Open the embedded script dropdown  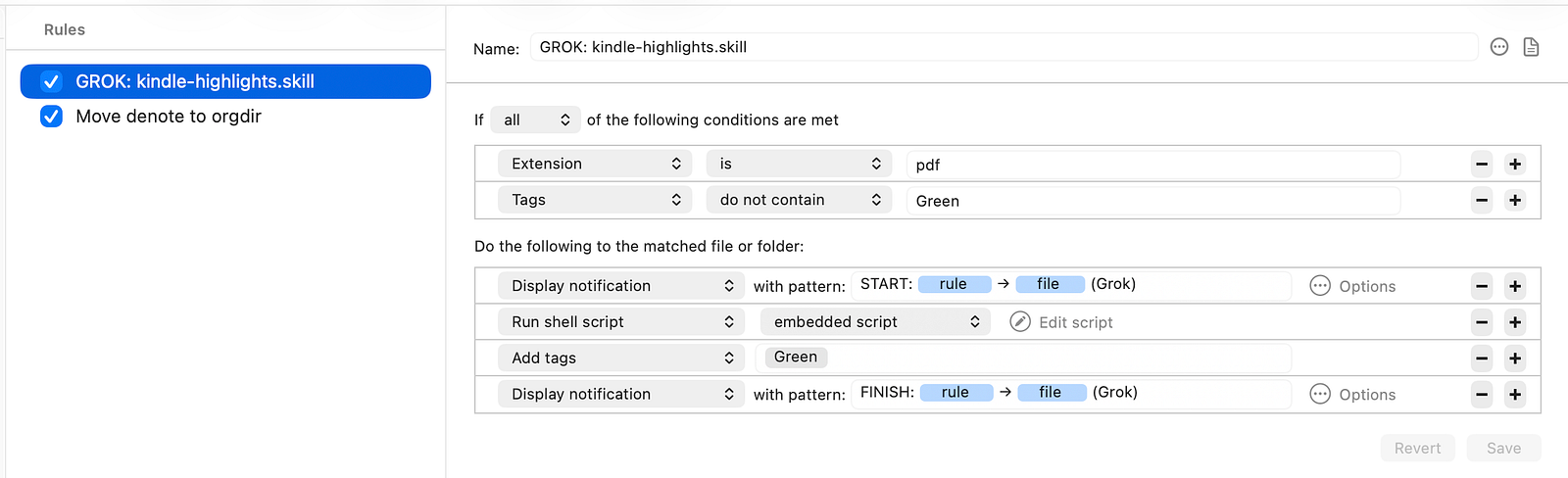pyautogui.click(x=875, y=322)
